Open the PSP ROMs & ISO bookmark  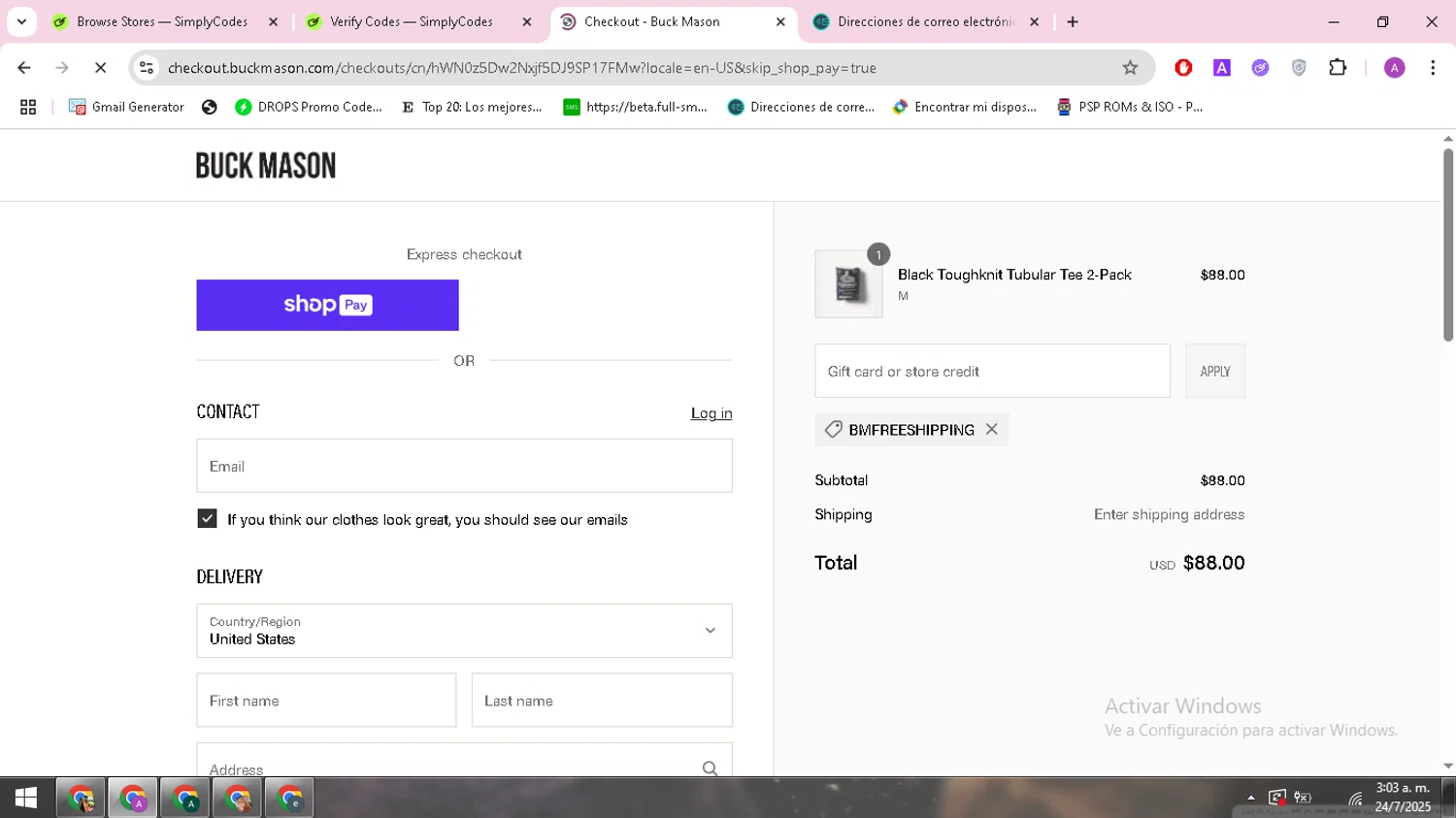click(x=1129, y=108)
